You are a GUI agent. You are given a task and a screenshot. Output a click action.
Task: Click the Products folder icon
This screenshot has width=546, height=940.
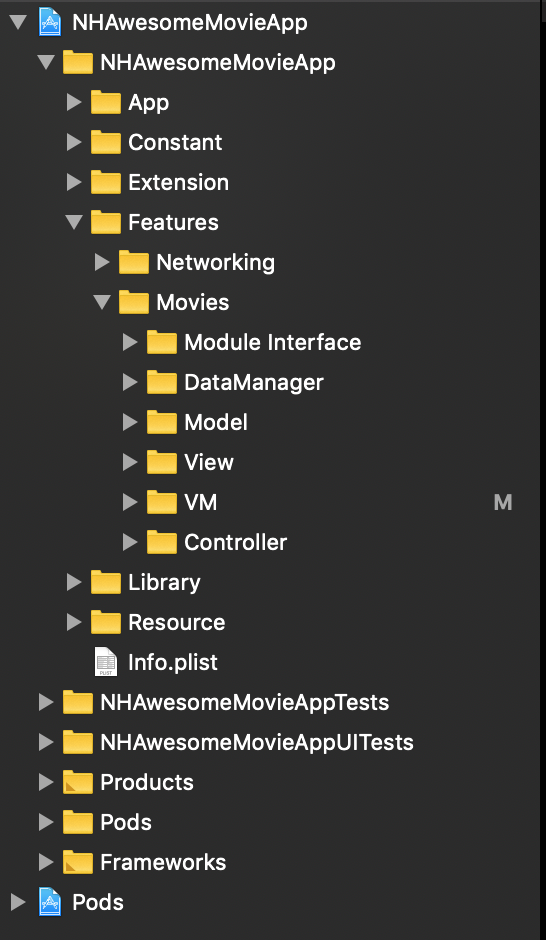pos(78,782)
